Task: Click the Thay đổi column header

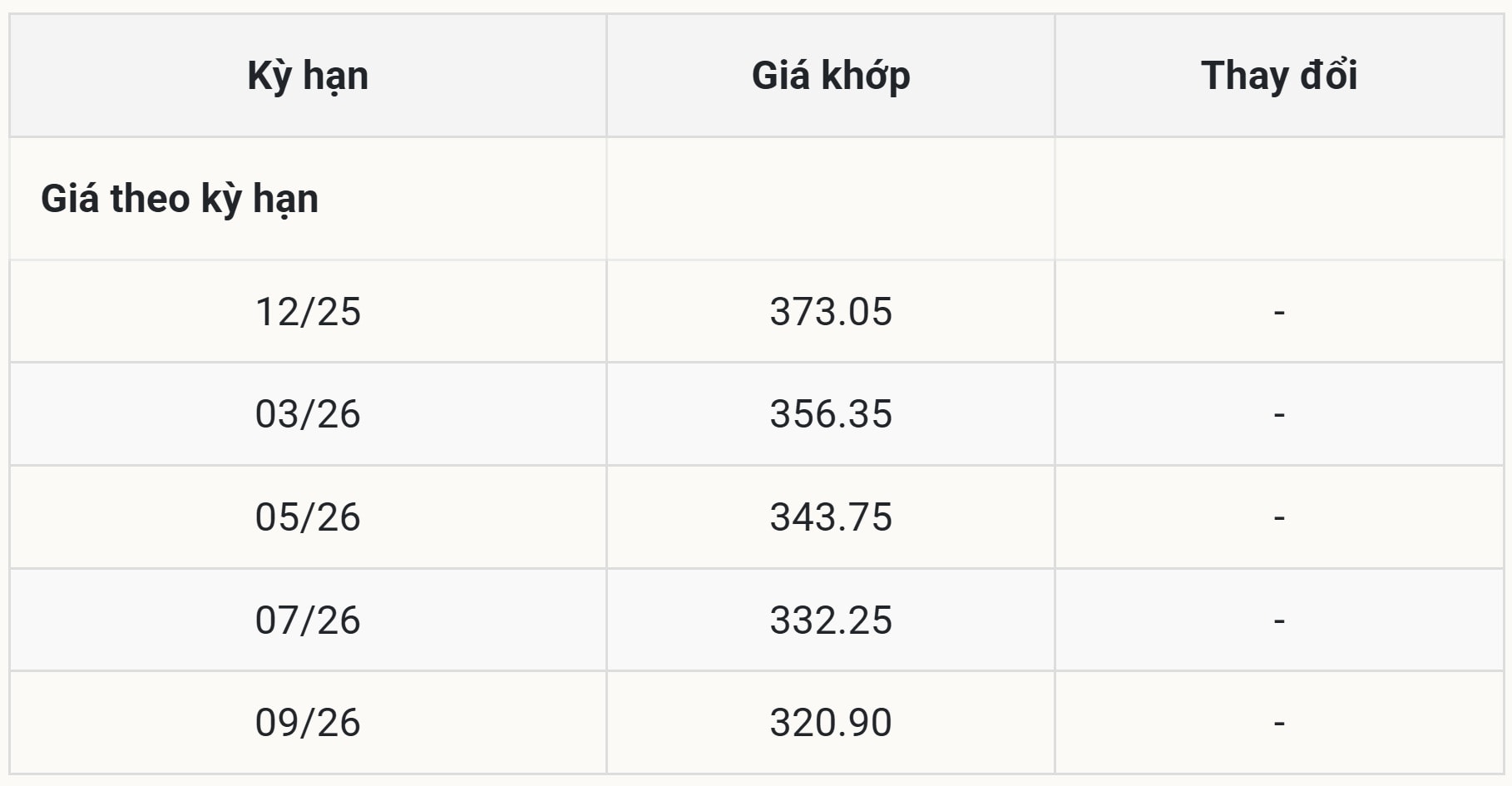Action: point(1279,76)
